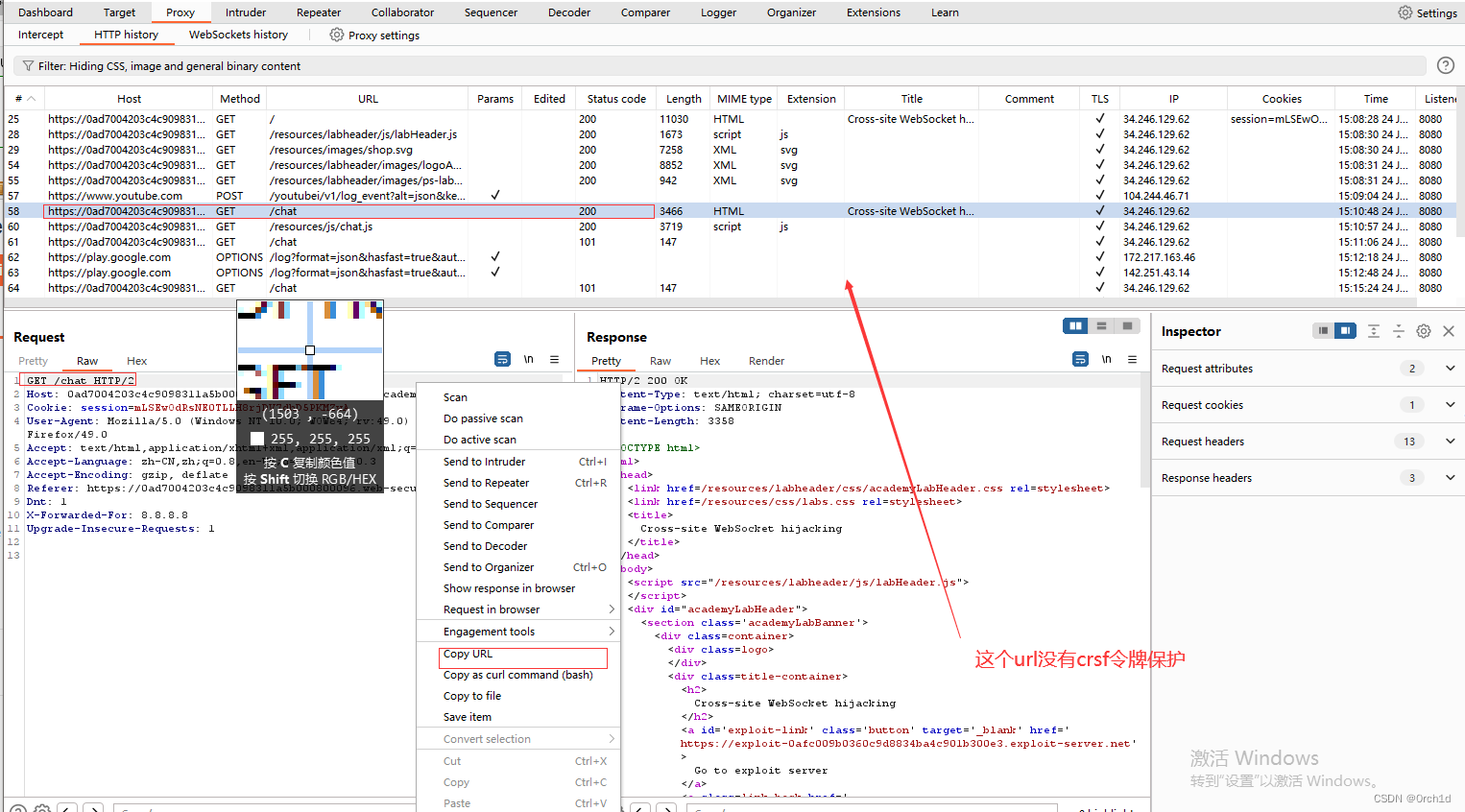Choose Send to Intruder from context menu

[518, 462]
